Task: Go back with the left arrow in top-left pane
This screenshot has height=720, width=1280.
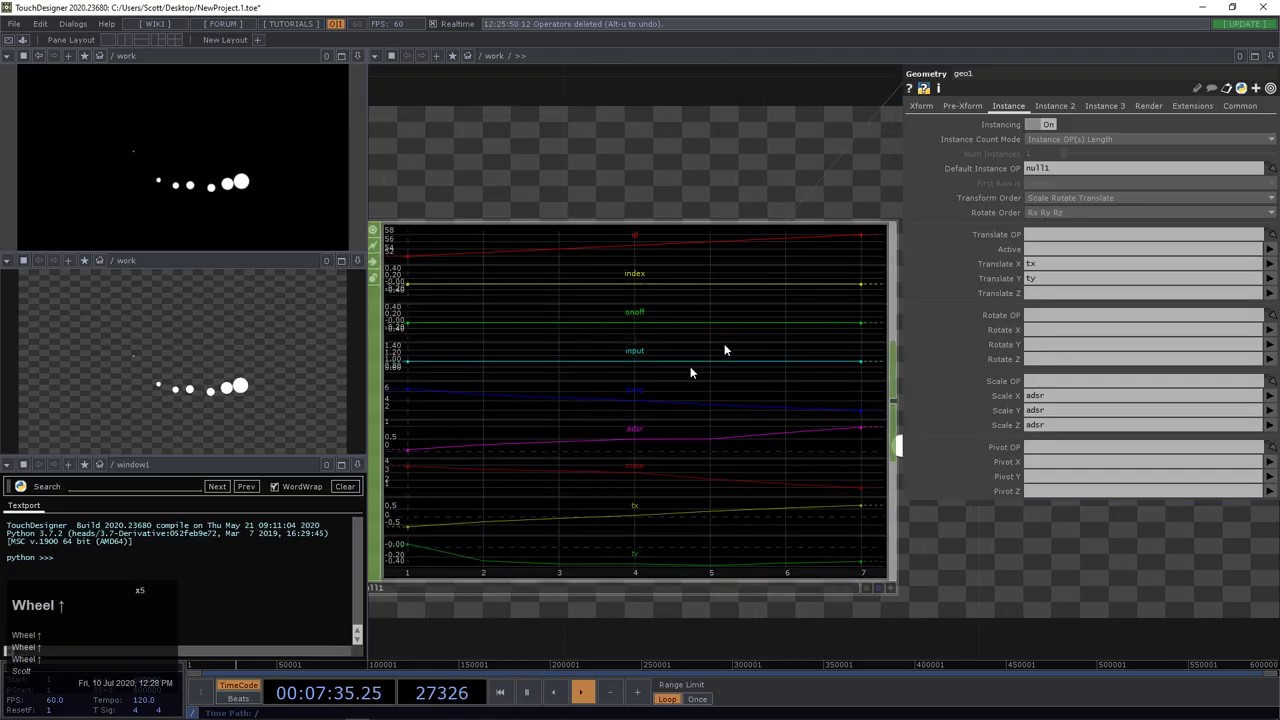Action: [x=39, y=56]
